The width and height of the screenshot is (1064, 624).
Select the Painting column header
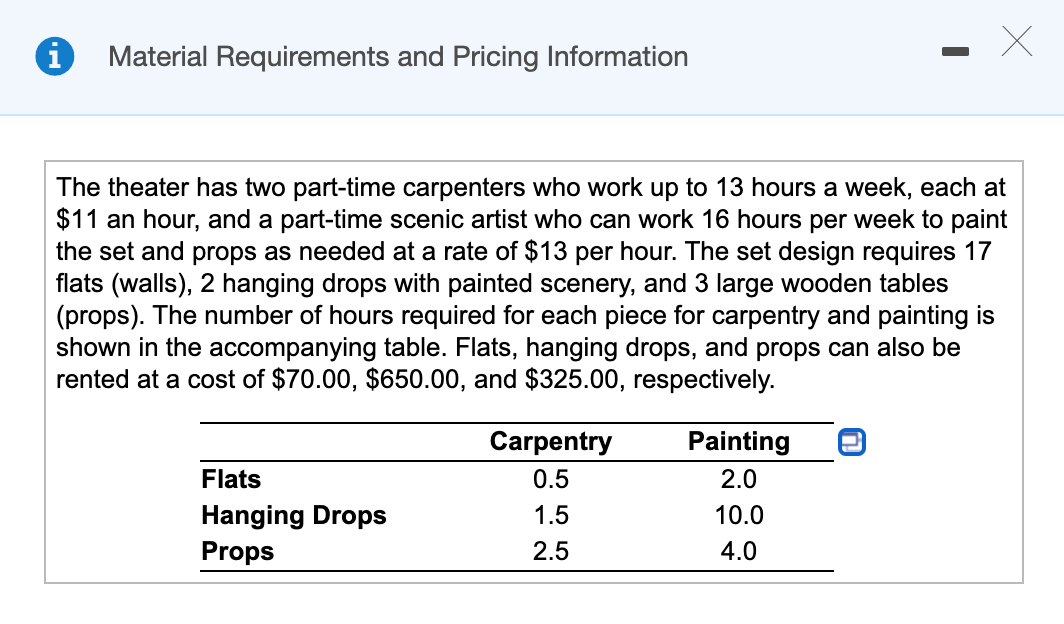click(738, 441)
